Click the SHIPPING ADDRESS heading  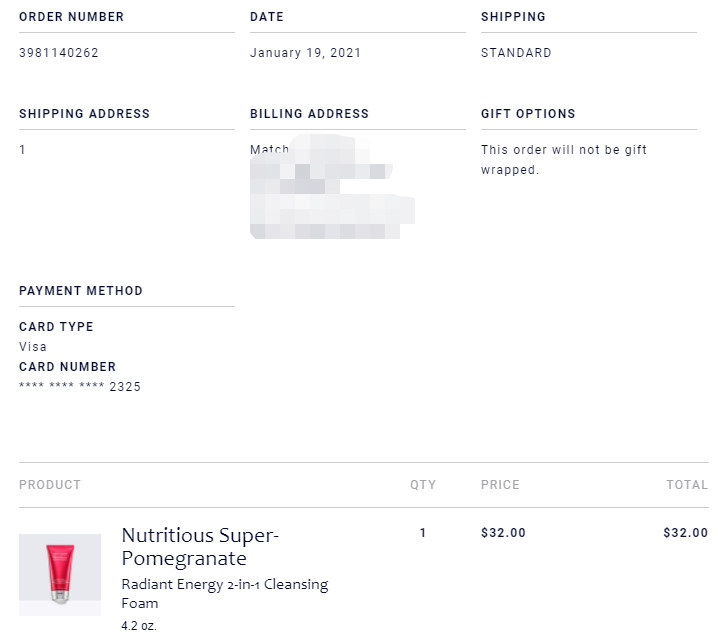(85, 114)
